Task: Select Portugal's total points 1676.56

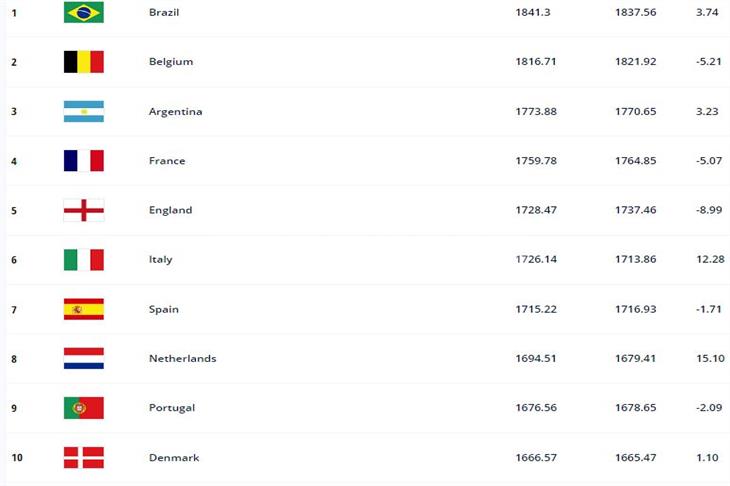Action: 536,408
